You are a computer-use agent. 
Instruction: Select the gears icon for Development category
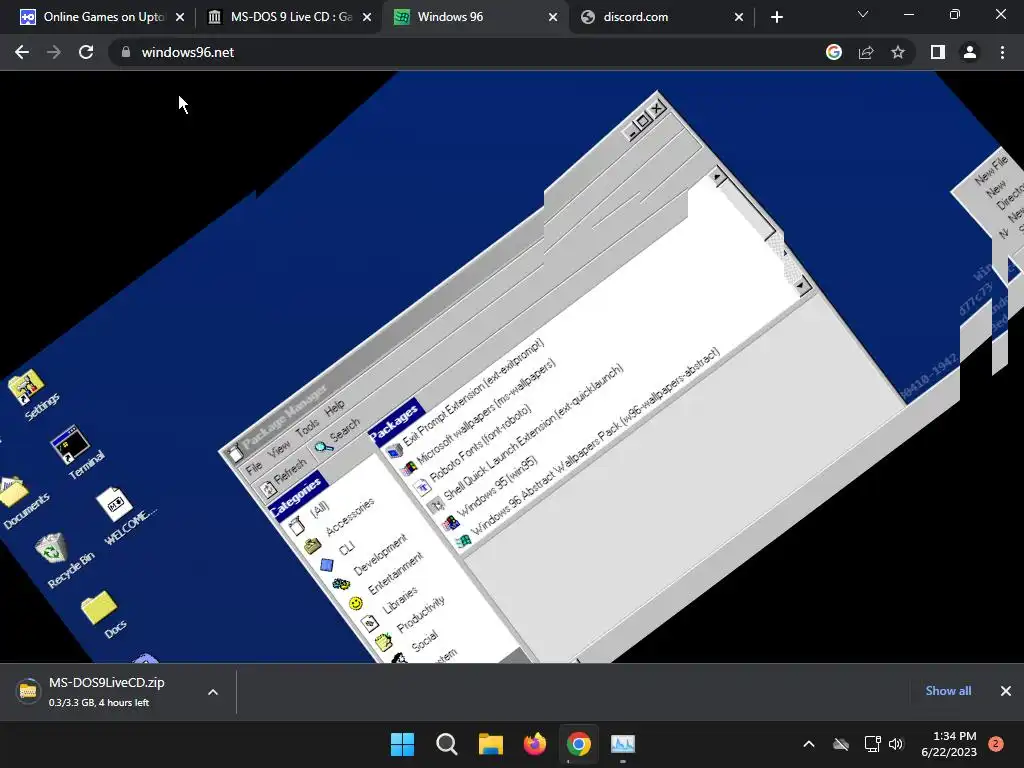[x=341, y=584]
